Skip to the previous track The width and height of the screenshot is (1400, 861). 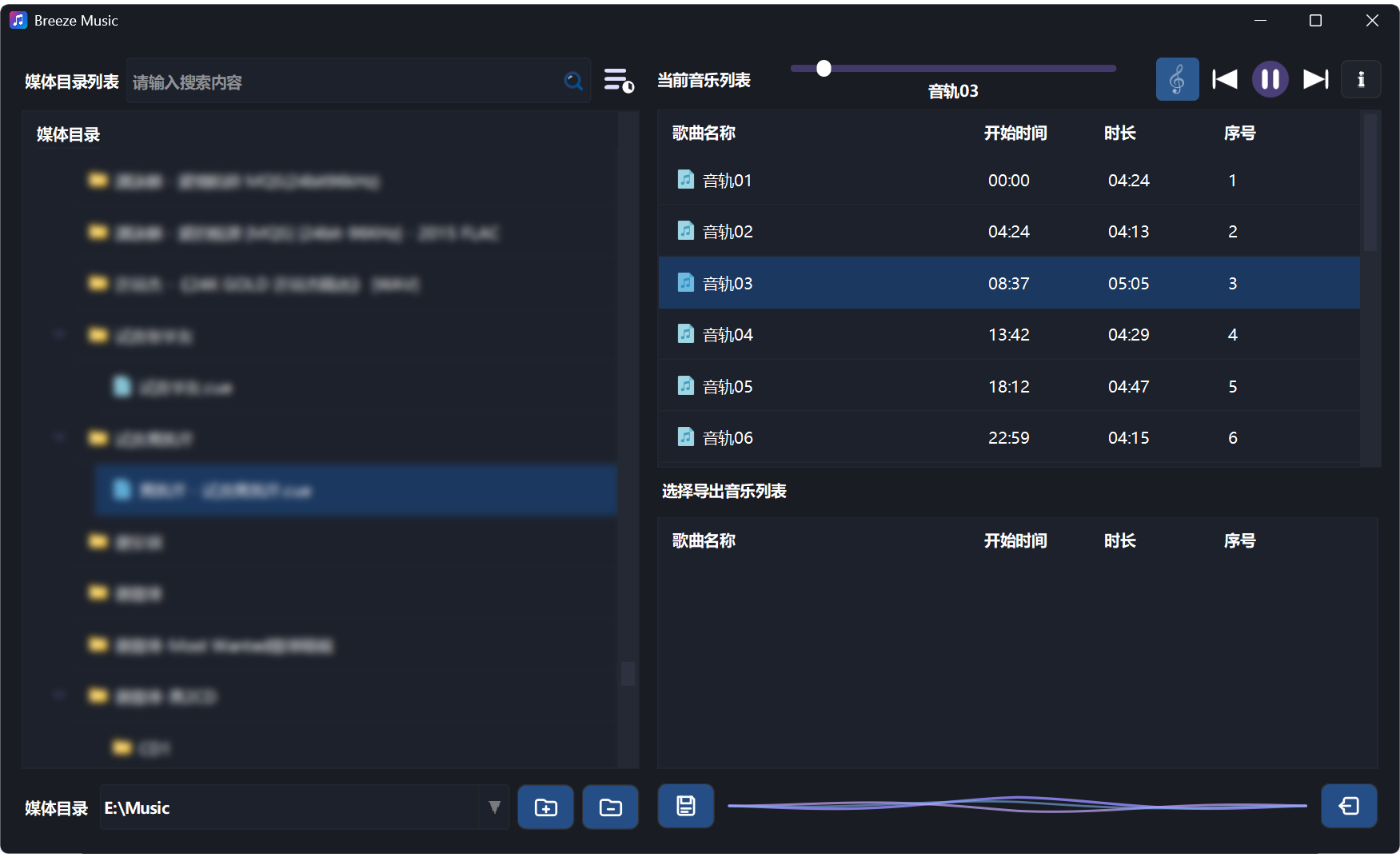click(x=1224, y=79)
